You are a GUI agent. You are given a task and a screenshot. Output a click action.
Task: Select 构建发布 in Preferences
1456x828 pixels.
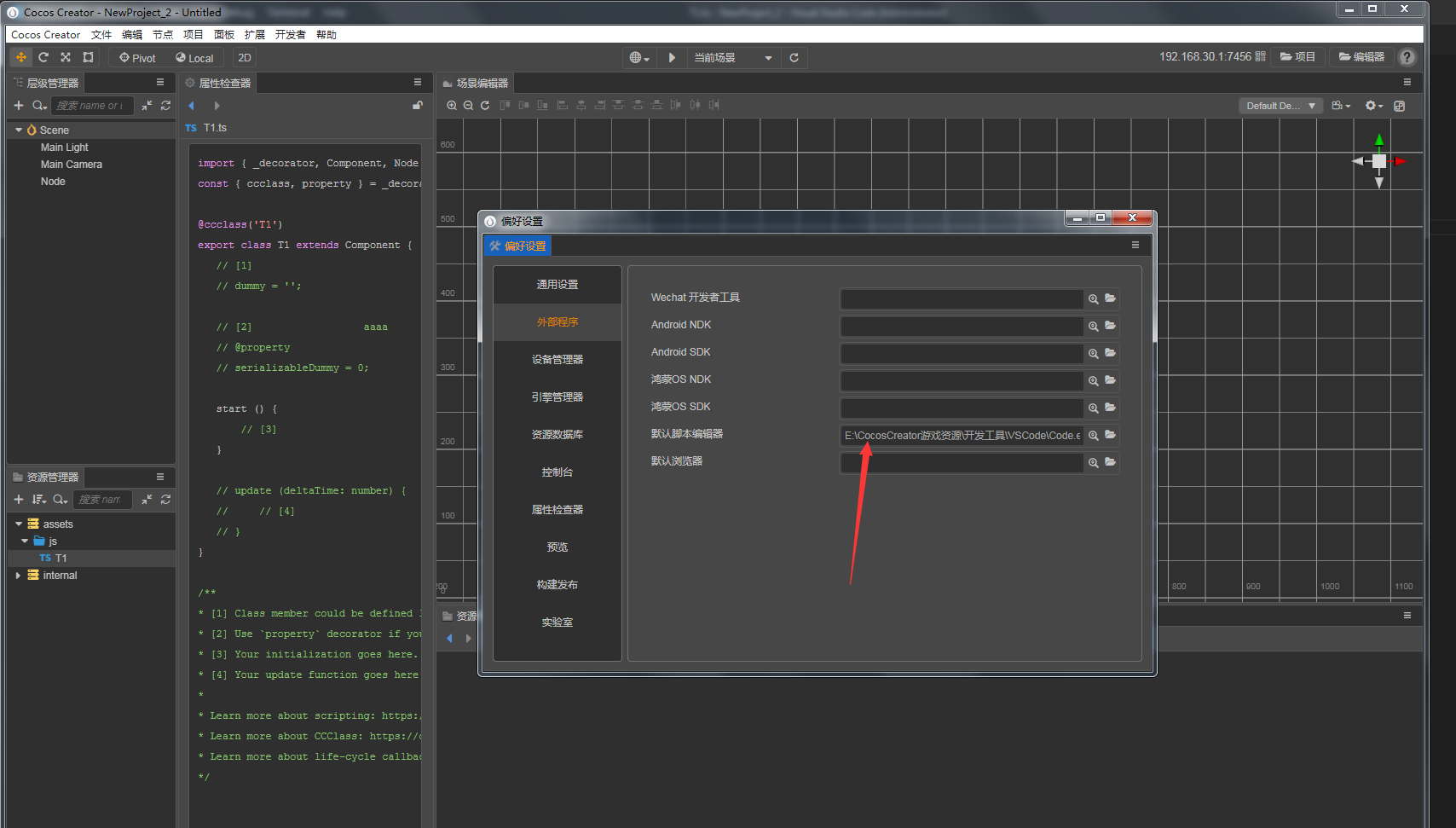558,585
